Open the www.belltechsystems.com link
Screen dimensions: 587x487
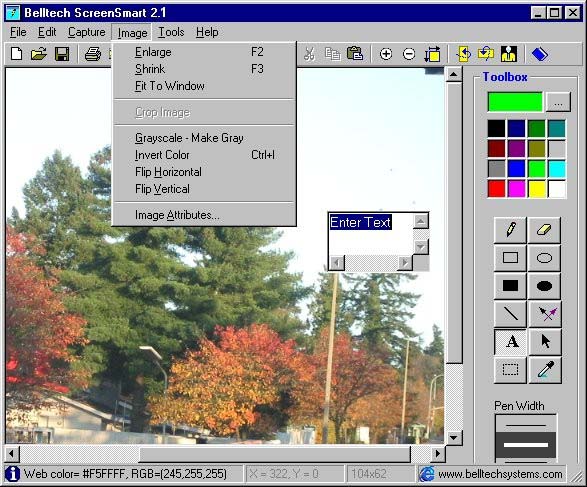500,474
